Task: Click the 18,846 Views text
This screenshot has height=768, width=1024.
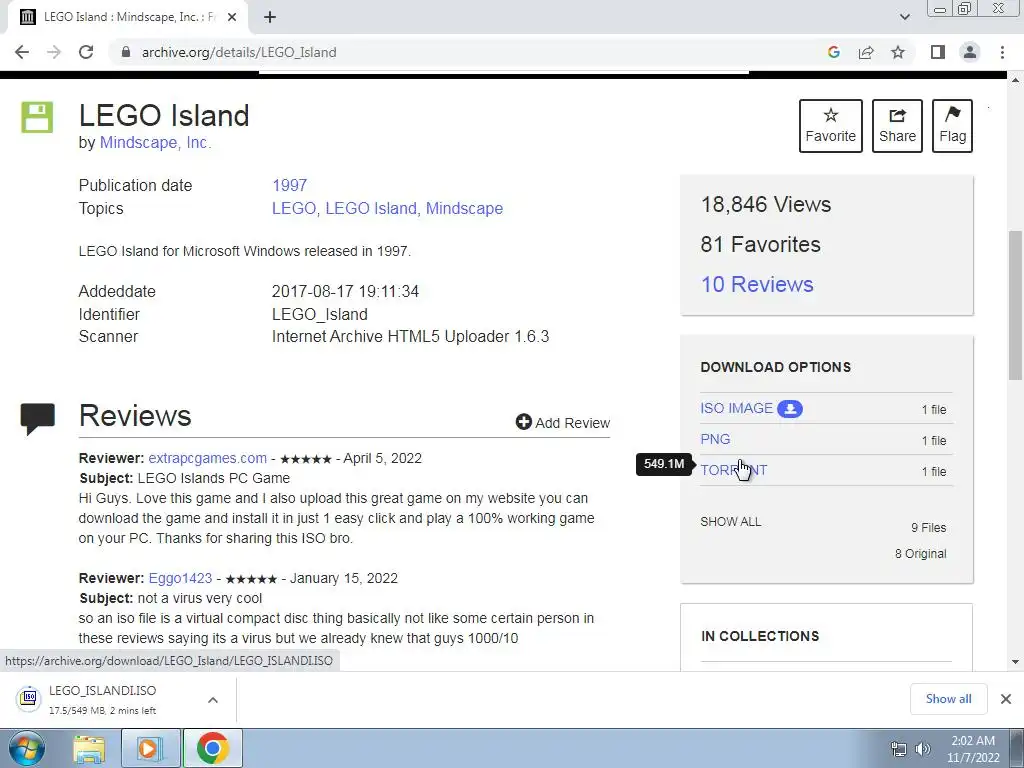Action: tap(766, 204)
